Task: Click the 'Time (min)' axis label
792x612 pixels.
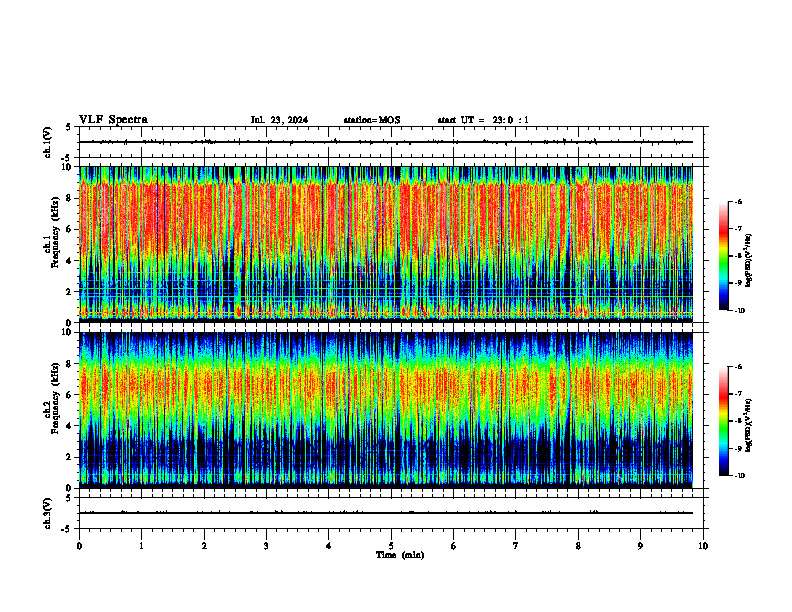Action: point(400,555)
